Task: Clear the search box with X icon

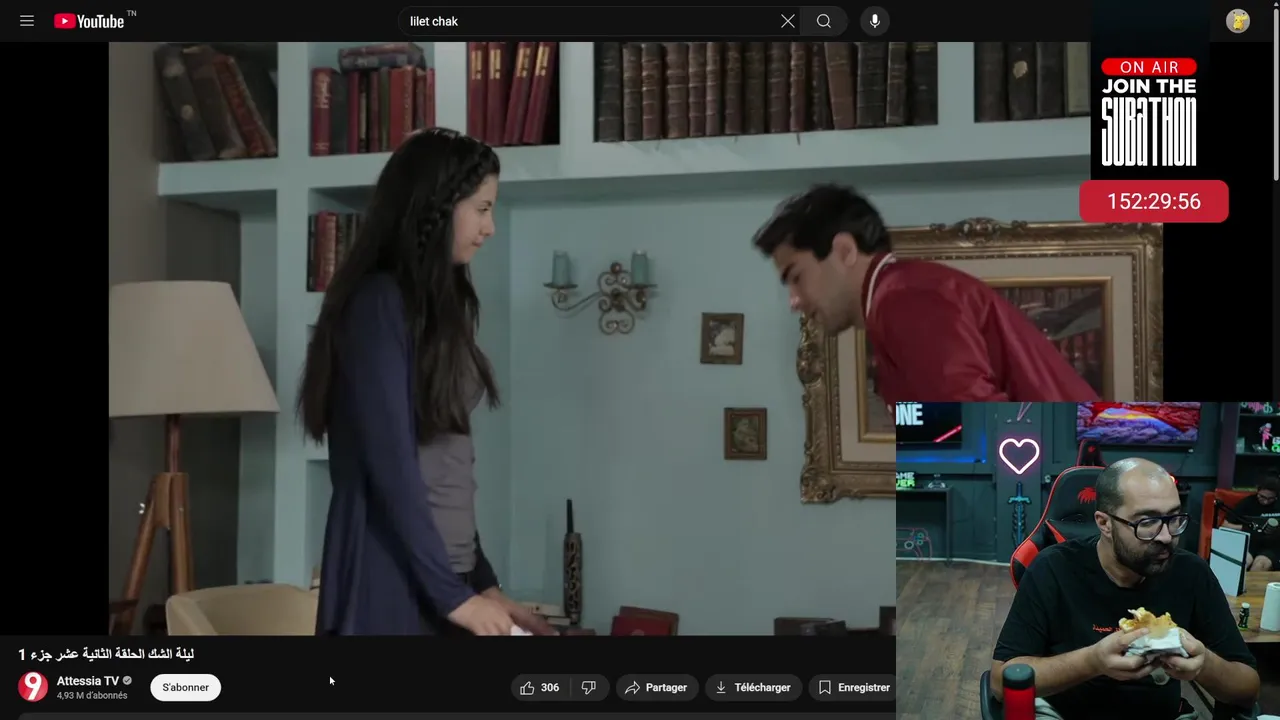Action: (x=788, y=21)
